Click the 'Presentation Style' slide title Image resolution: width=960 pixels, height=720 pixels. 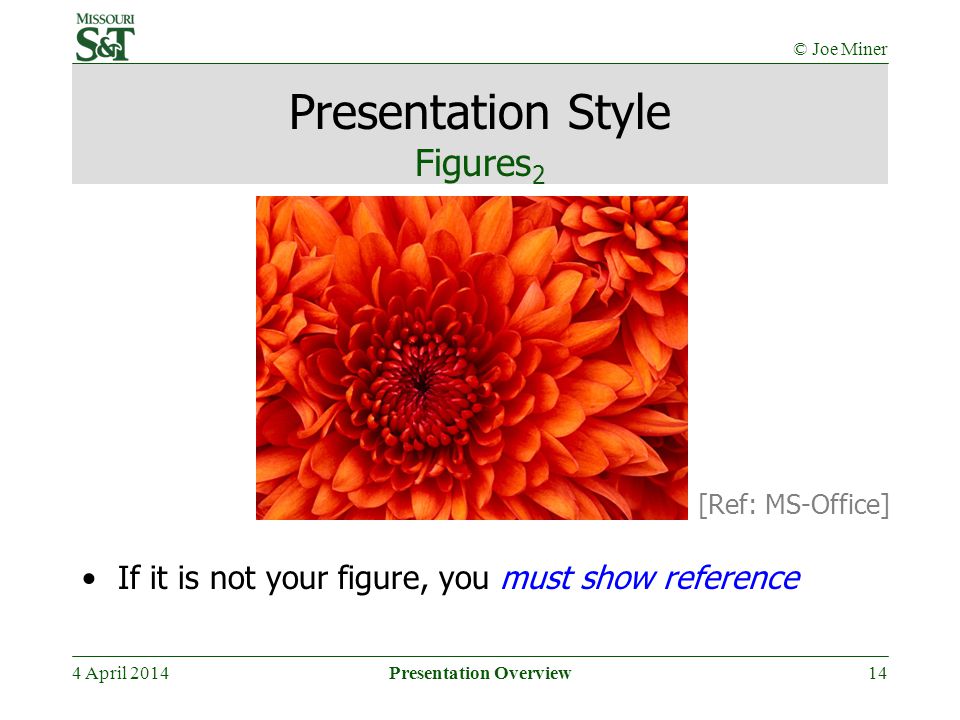tap(479, 113)
